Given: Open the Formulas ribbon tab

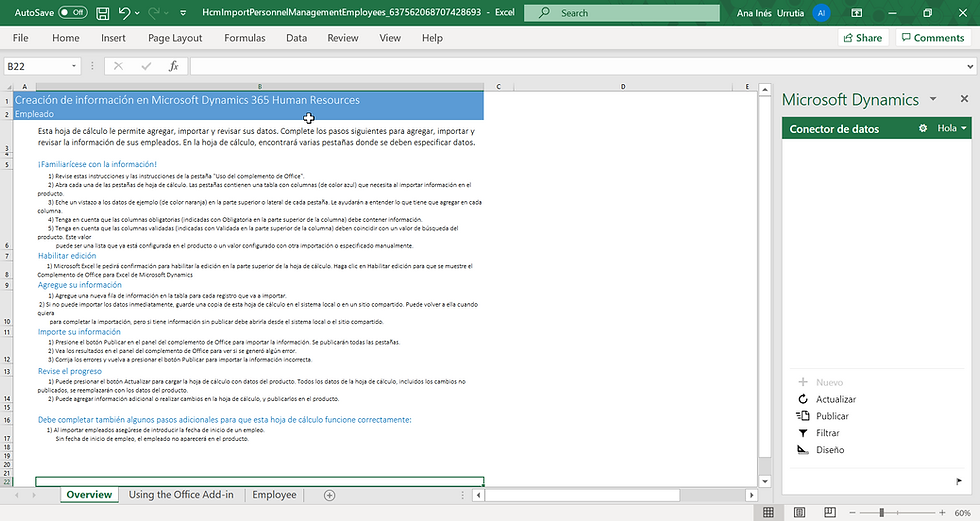Looking at the screenshot, I should (x=244, y=38).
